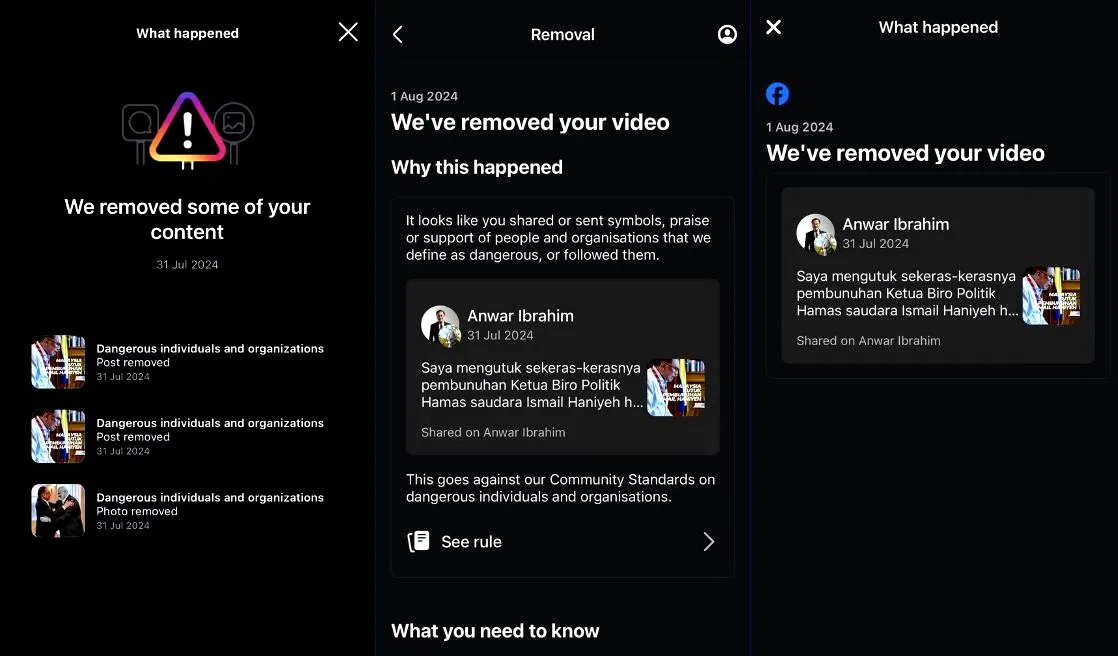The width and height of the screenshot is (1118, 656).
Task: Click the Why this happened heading
Action: click(476, 167)
